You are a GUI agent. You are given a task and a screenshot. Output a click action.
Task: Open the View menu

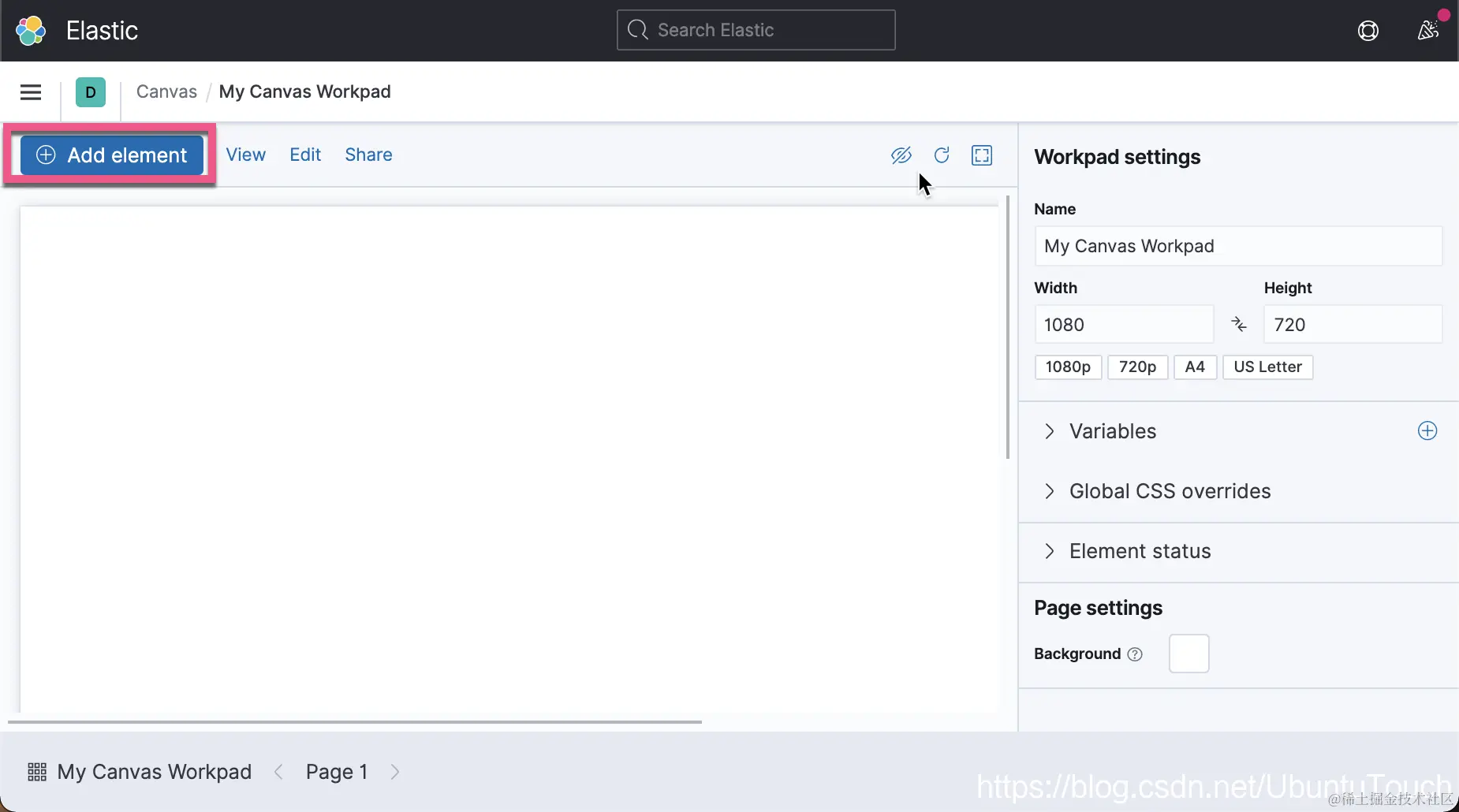[x=246, y=155]
